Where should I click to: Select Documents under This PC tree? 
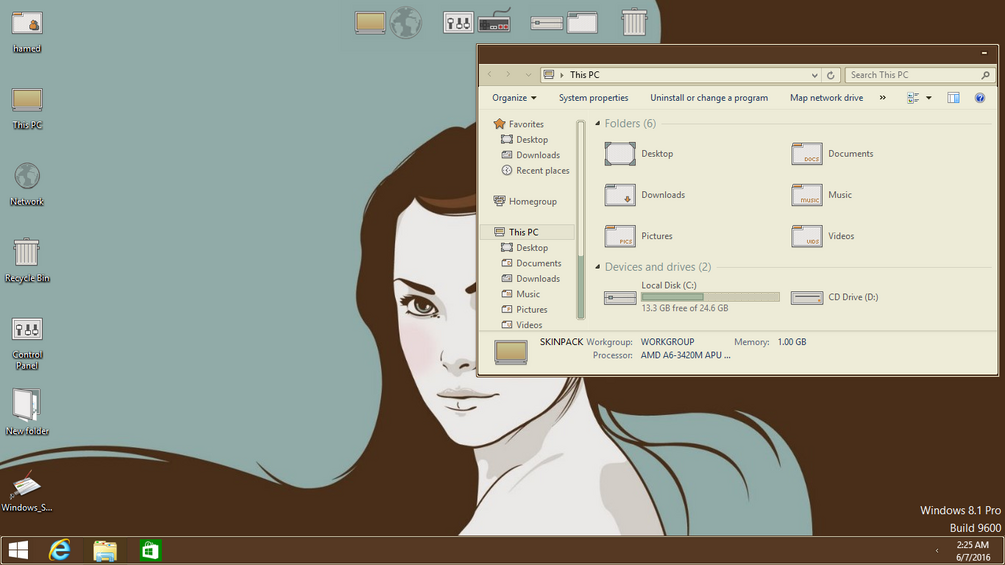click(x=531, y=263)
